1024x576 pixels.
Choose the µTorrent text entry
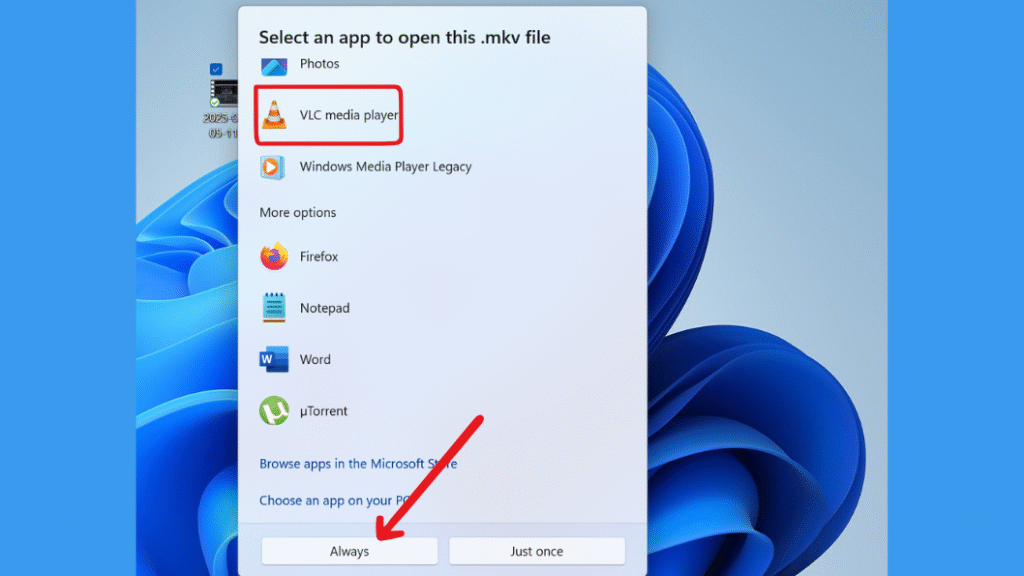(323, 411)
